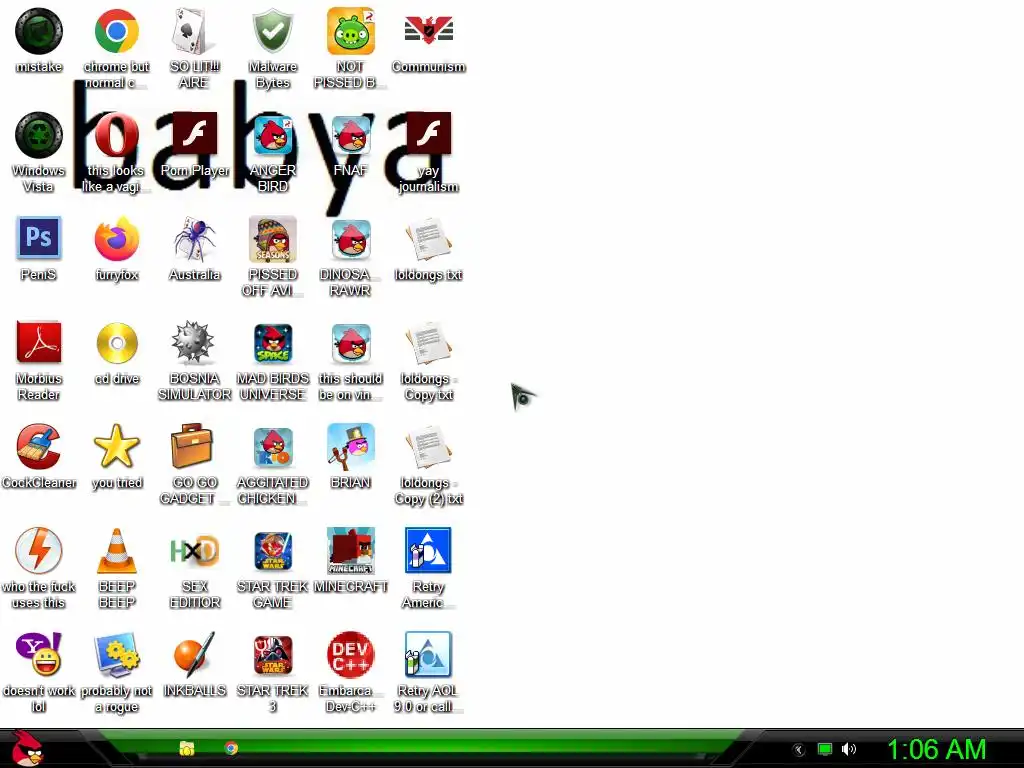
Task: Open the taskbar file explorer folder
Action: click(x=187, y=748)
